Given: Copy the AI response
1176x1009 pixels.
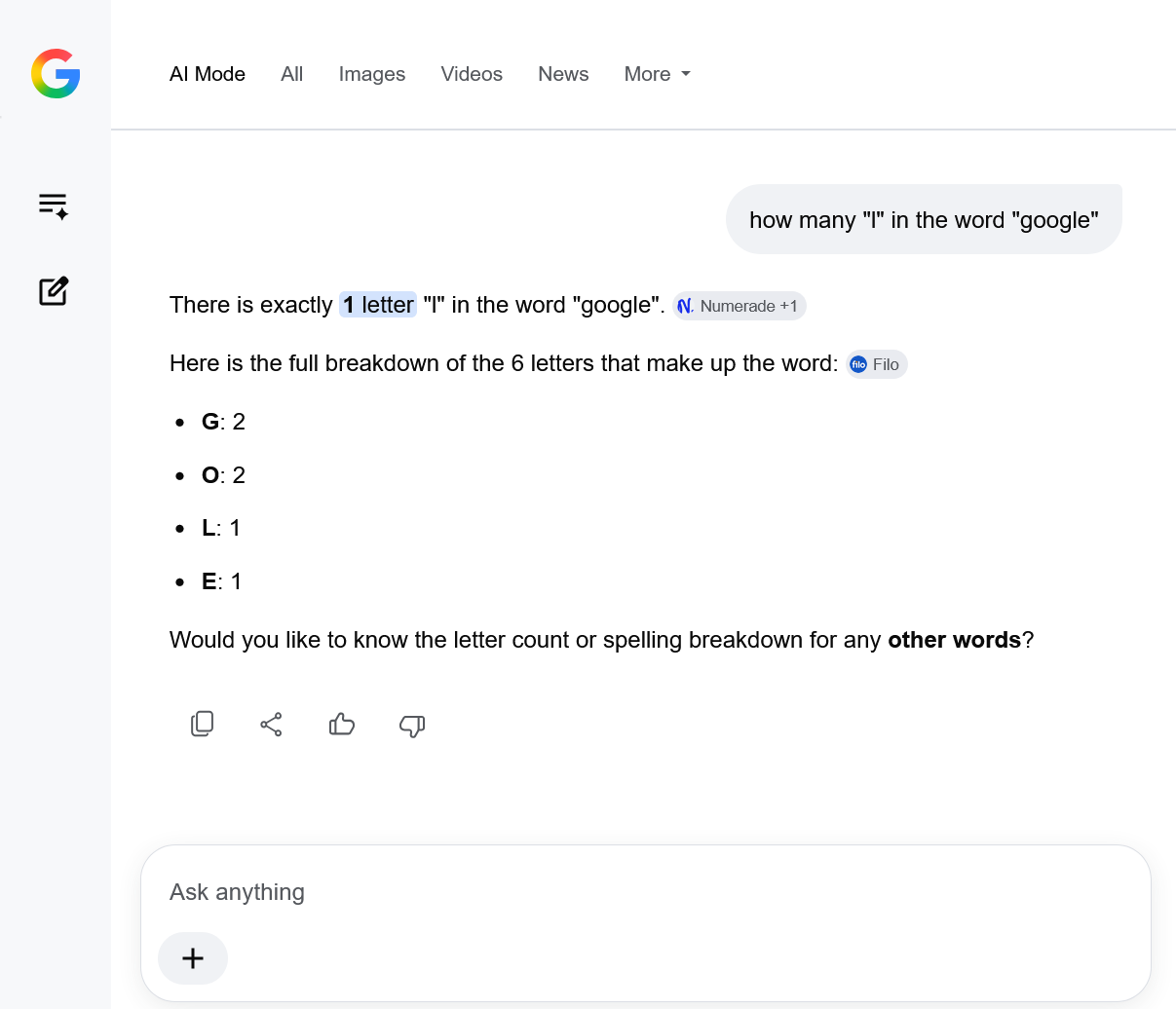Looking at the screenshot, I should [x=202, y=724].
